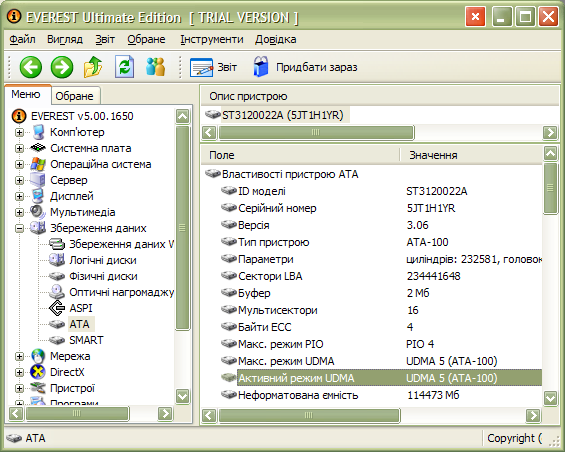The image size is (565, 452).
Task: Expand the Мережа tree node
Action: coord(19,356)
